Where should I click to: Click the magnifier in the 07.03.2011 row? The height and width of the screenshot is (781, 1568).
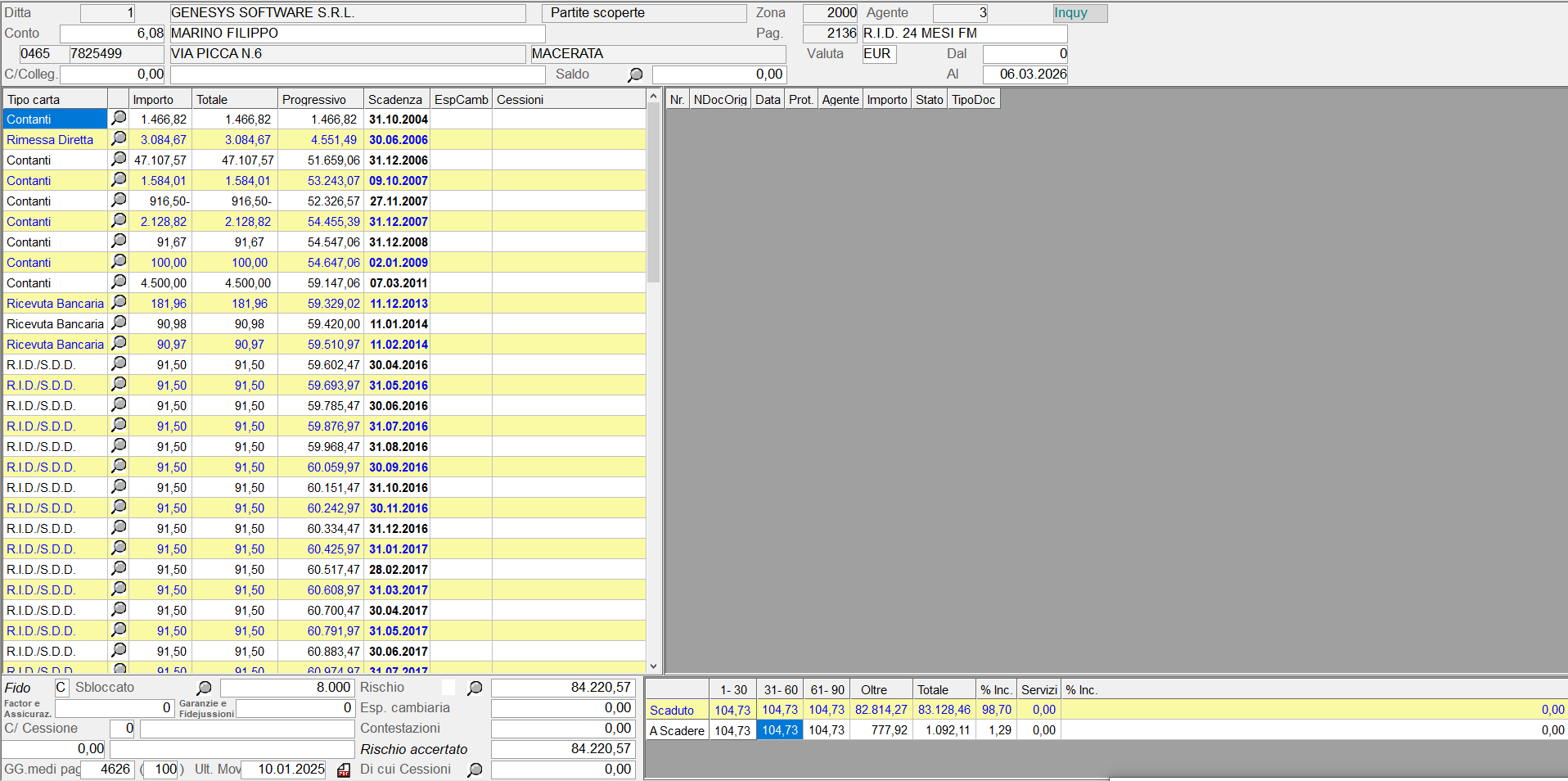pos(119,282)
